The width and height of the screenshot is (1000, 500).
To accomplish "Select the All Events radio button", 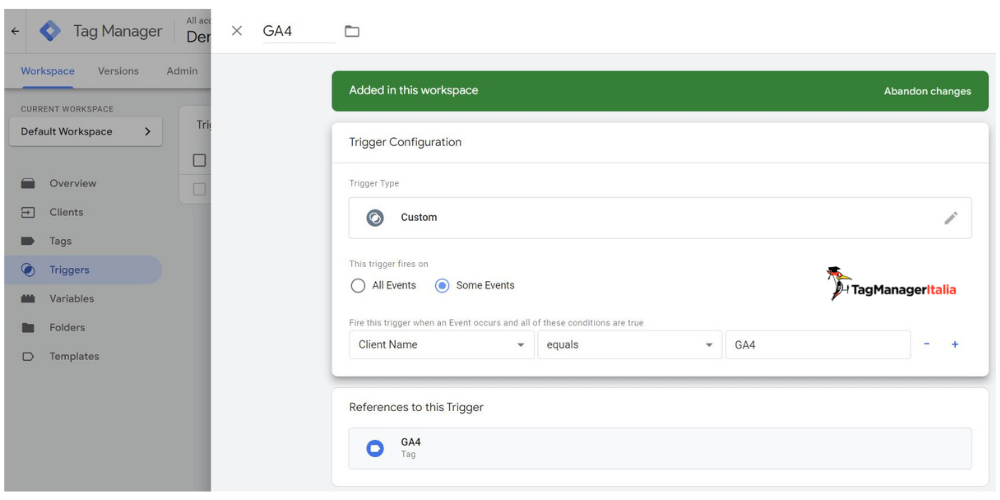I will (358, 285).
